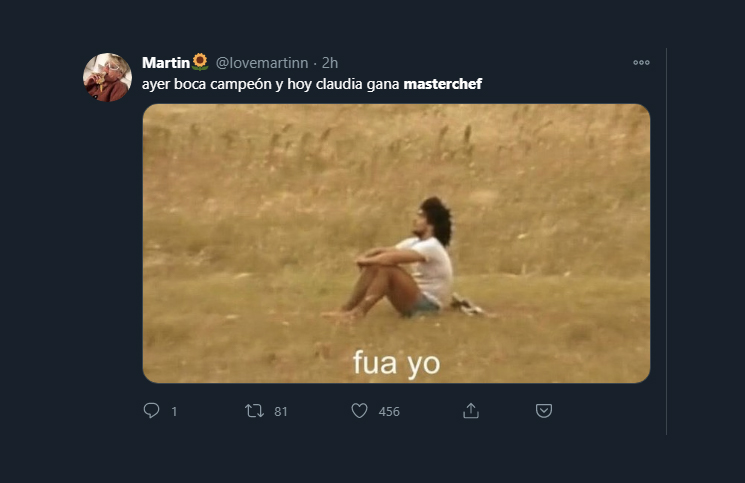Click the tweet text 'ayer boca campeón'
Screen dimensions: 745x483
(x=207, y=84)
